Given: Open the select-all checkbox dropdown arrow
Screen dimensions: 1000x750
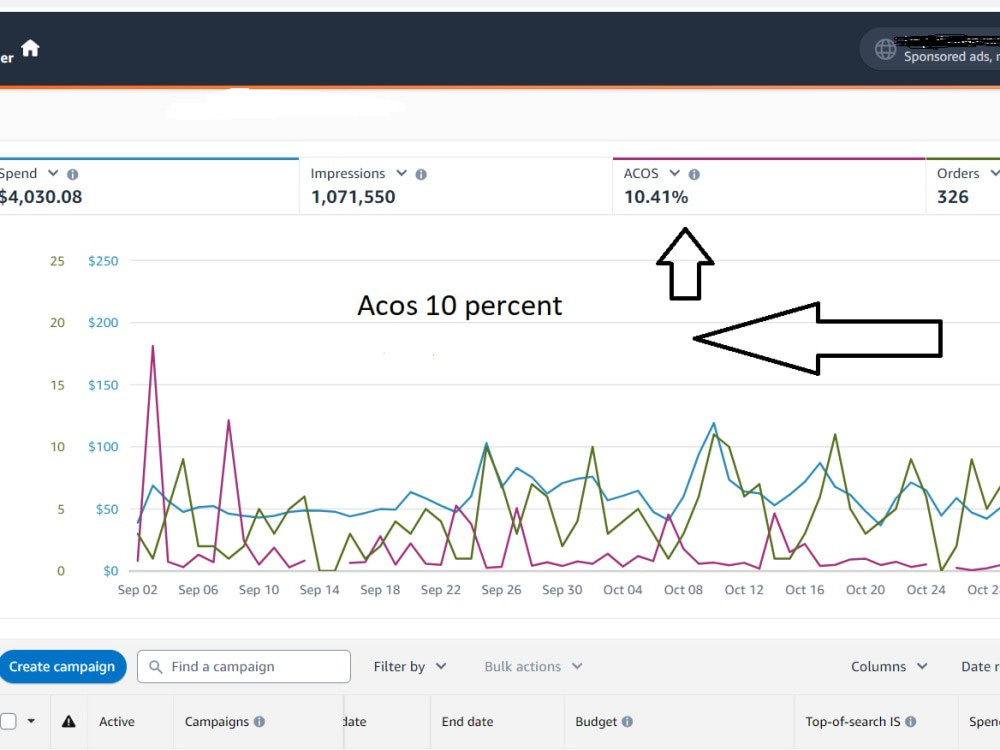Looking at the screenshot, I should [x=31, y=721].
